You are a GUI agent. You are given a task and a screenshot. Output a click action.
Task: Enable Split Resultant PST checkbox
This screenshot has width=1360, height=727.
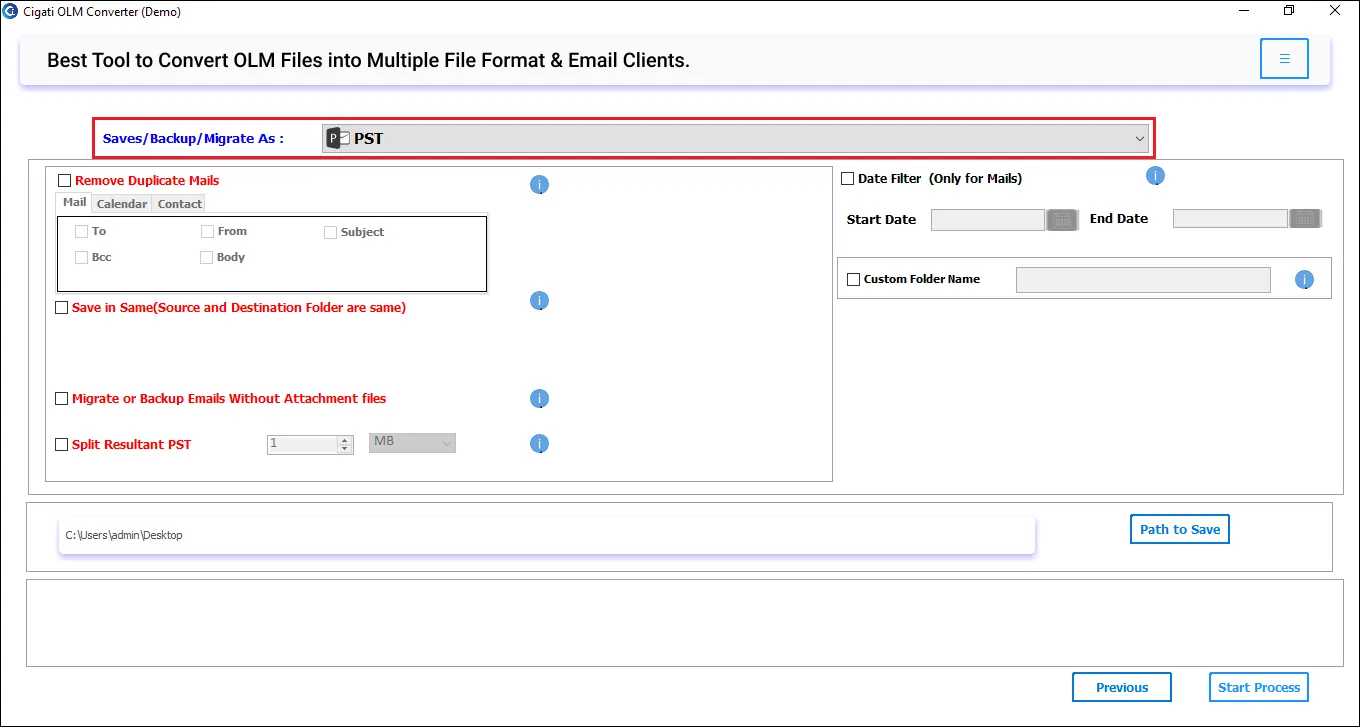(x=62, y=445)
